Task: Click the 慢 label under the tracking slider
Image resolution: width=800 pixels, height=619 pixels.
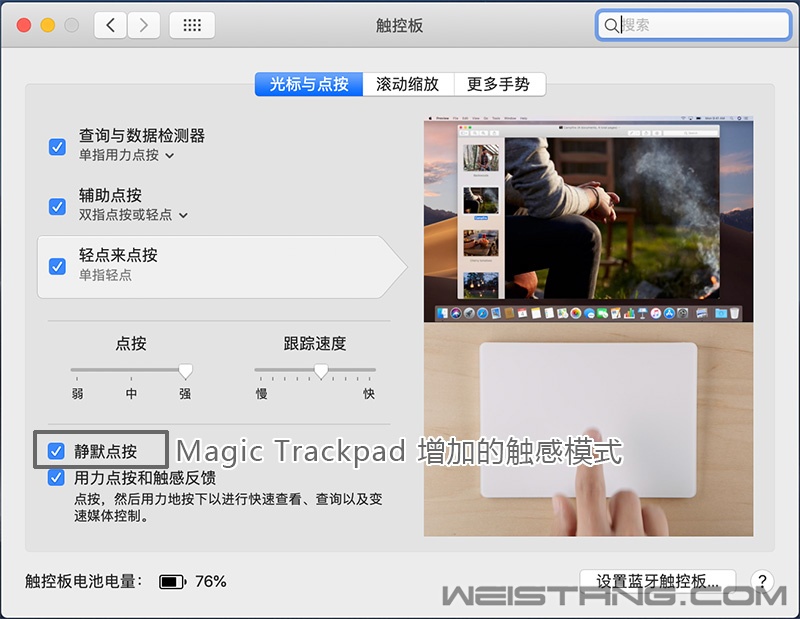Action: 261,393
